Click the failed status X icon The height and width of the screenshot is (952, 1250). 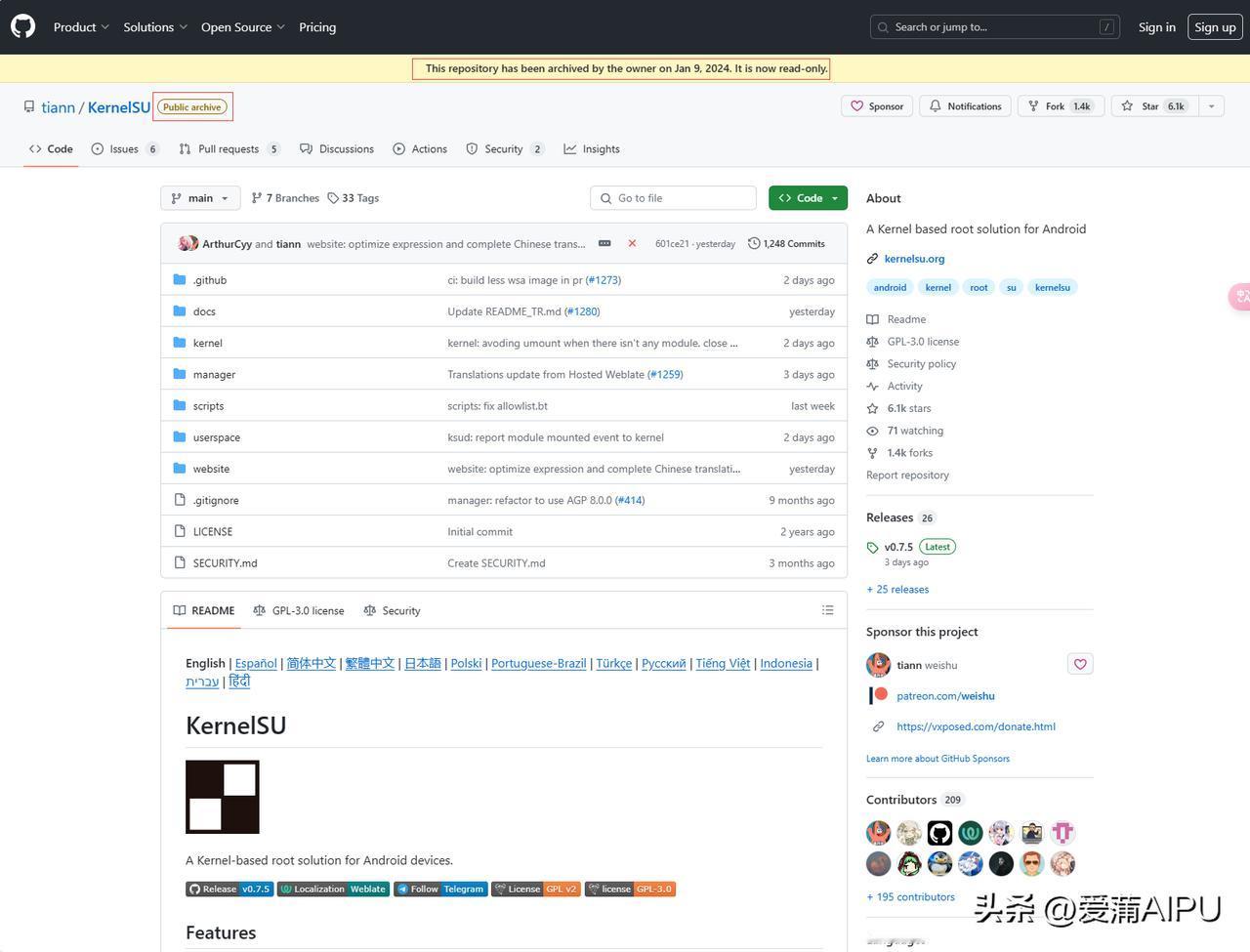632,244
